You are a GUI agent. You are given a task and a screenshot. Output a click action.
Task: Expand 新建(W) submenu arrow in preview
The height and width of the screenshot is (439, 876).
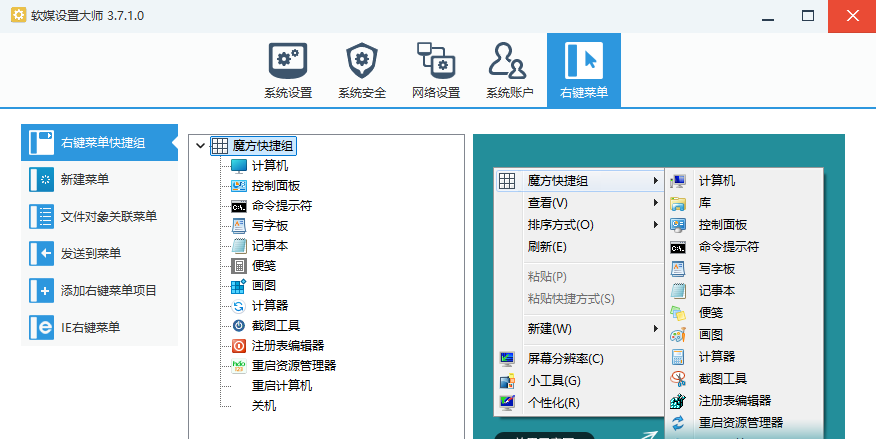coord(655,329)
